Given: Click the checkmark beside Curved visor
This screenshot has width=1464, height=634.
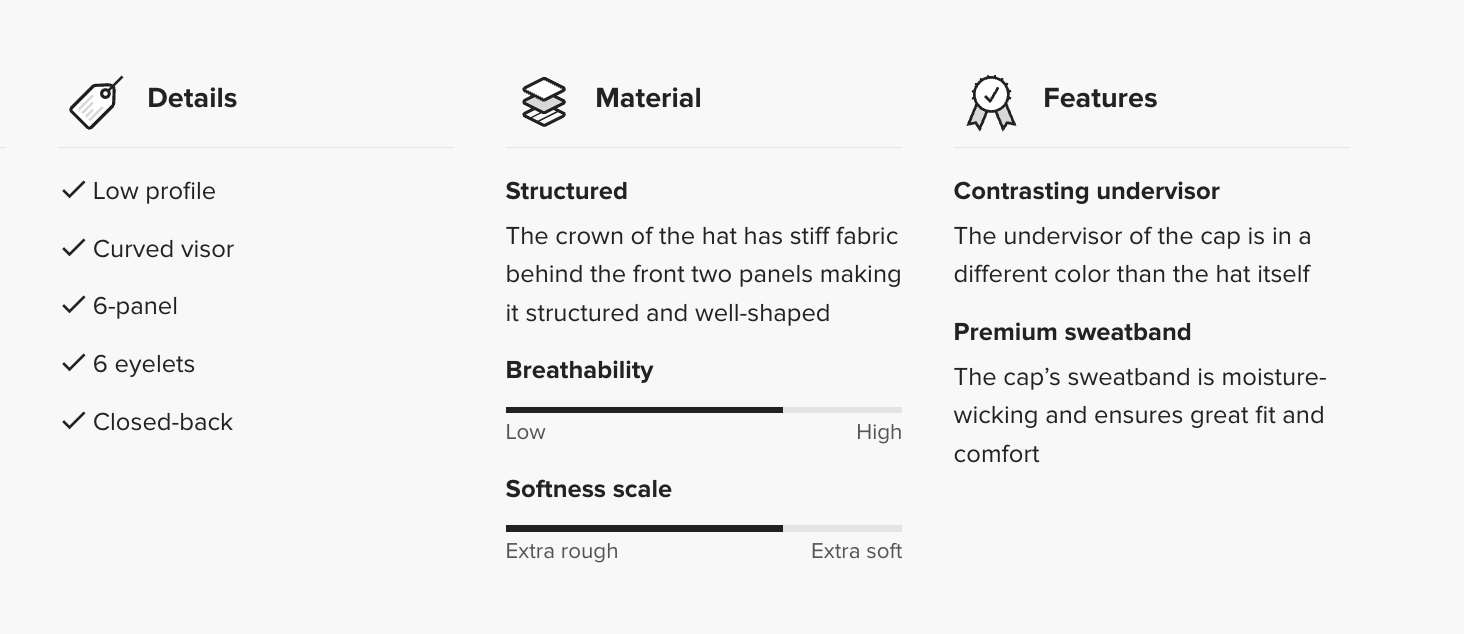Looking at the screenshot, I should (x=73, y=248).
